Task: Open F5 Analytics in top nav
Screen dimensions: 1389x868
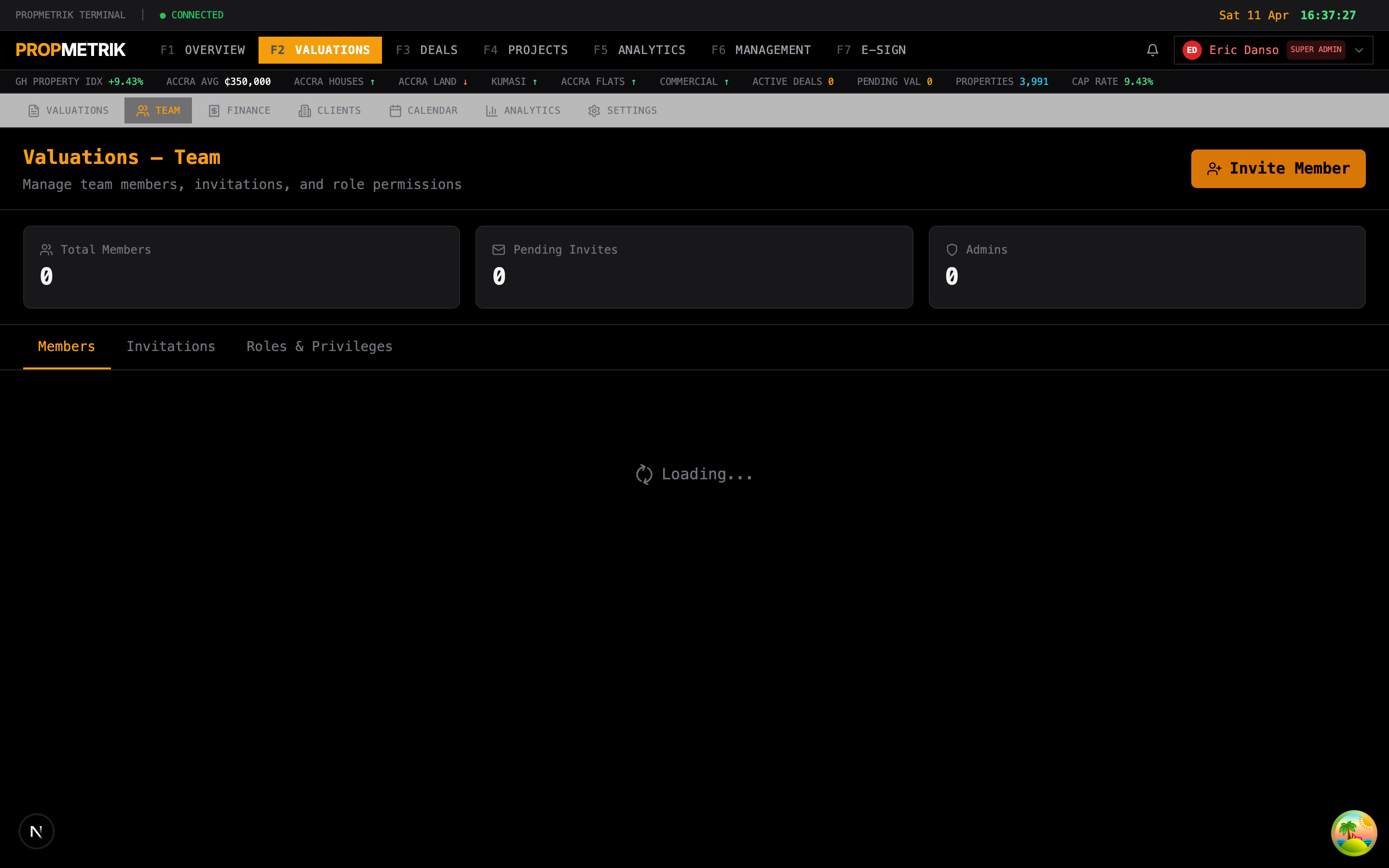Action: (640, 50)
